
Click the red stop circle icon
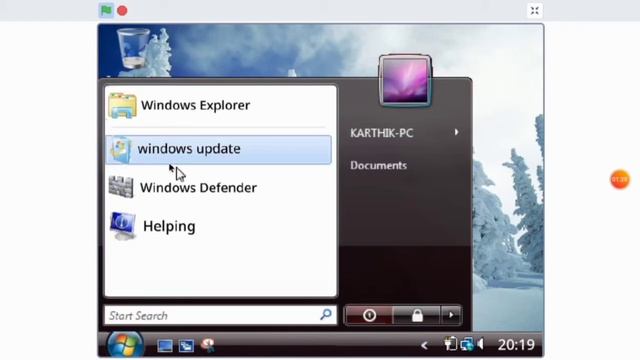[122, 11]
